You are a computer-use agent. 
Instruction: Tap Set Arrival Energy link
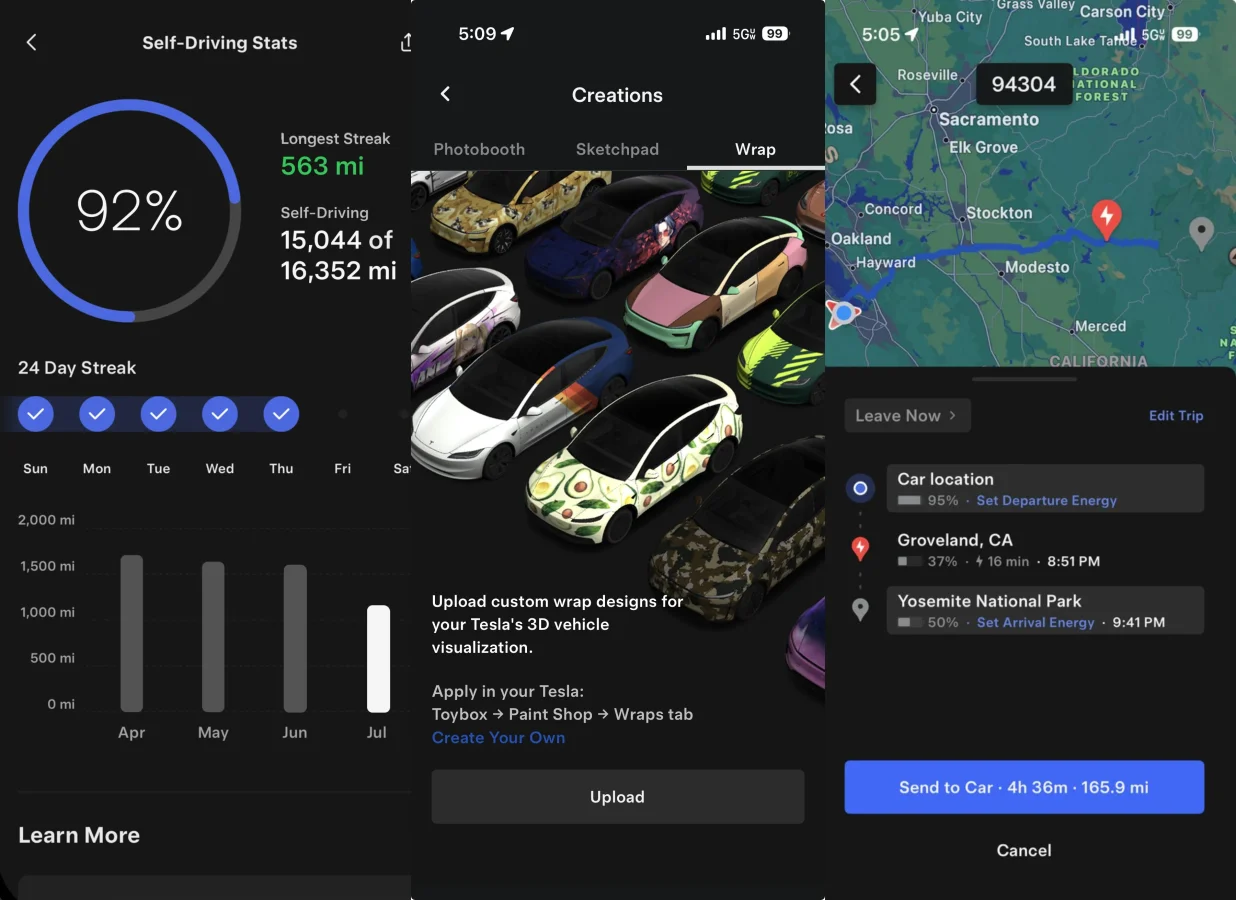(x=1035, y=623)
